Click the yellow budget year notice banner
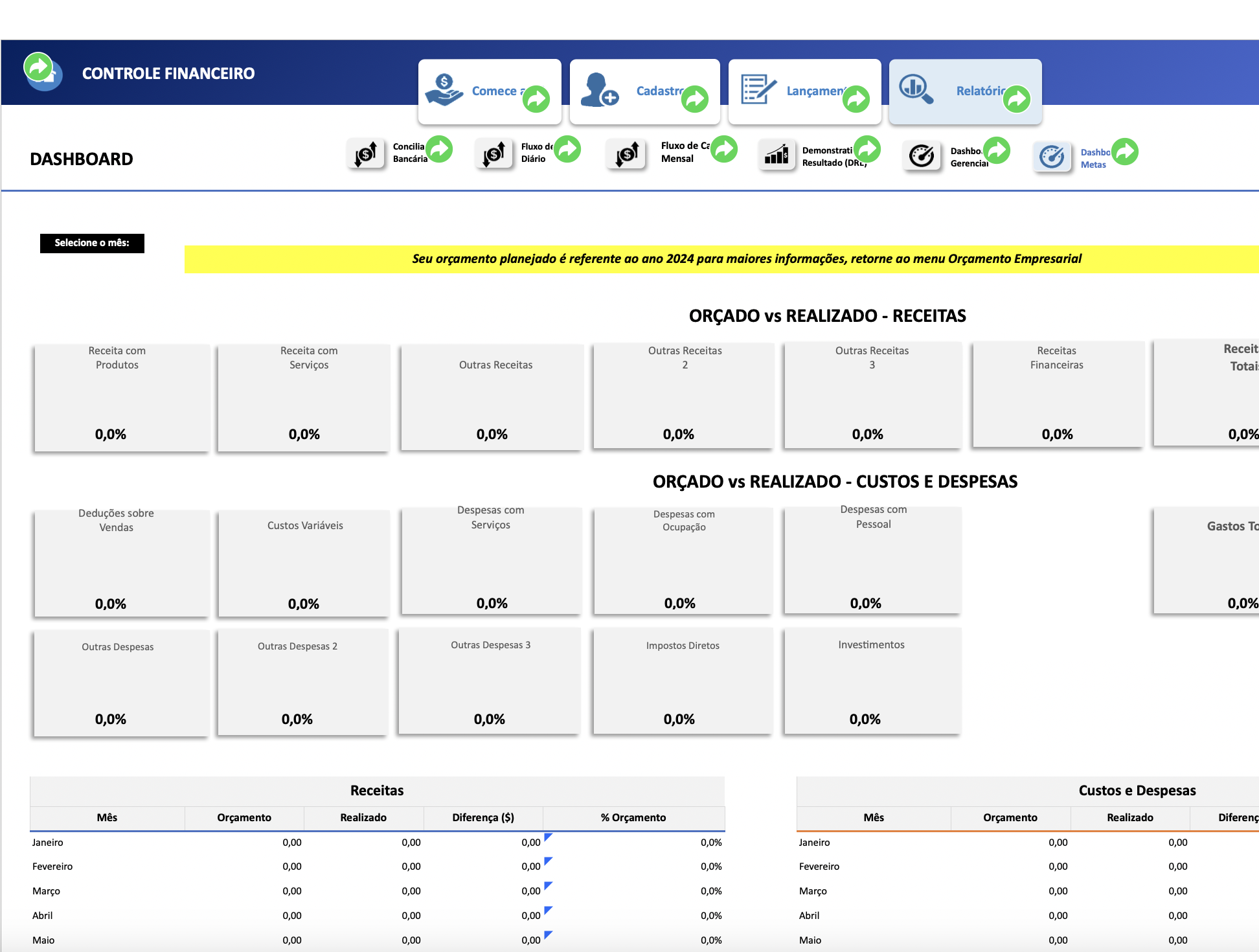1259x952 pixels. point(721,259)
